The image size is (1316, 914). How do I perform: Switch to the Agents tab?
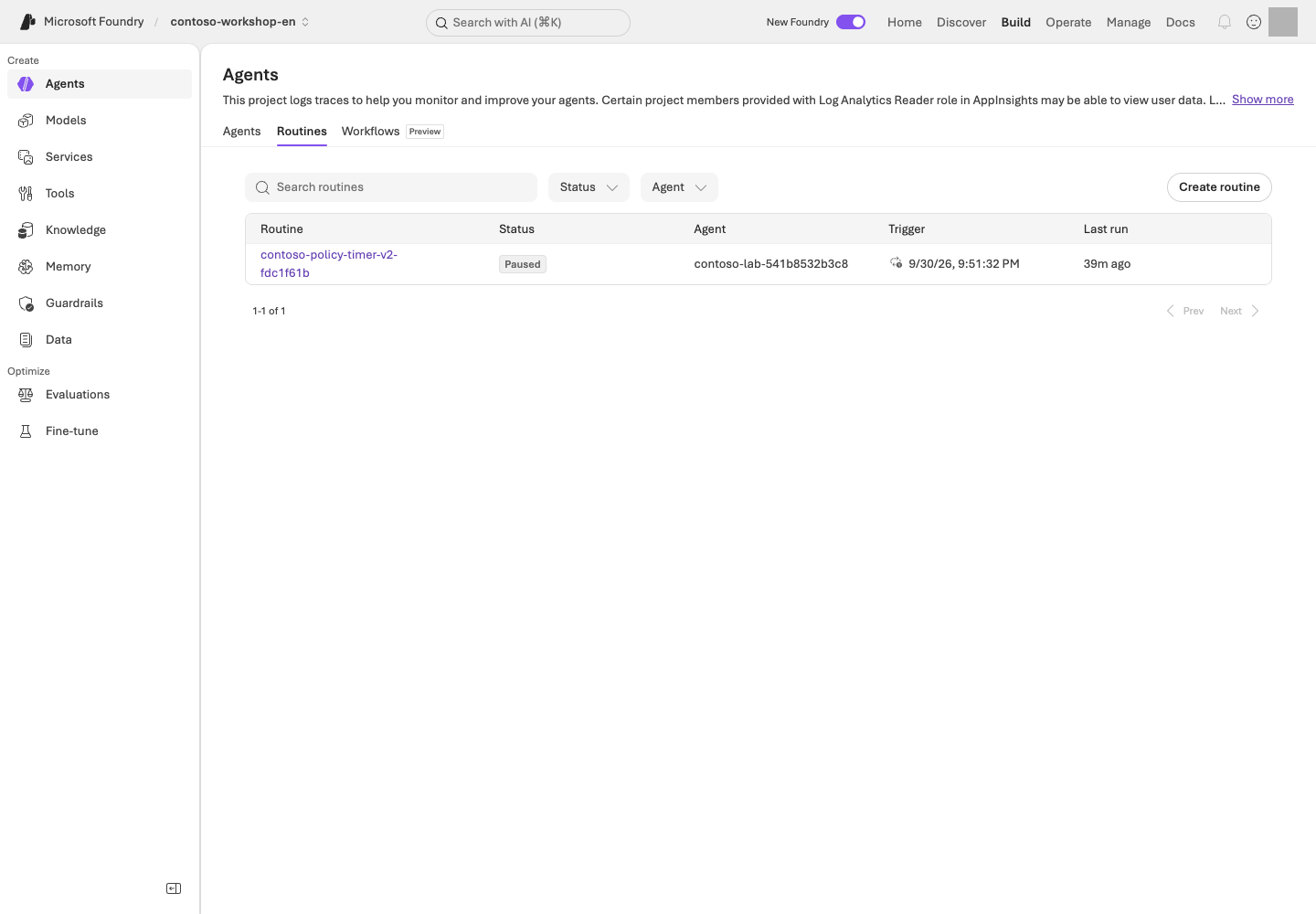coord(242,132)
